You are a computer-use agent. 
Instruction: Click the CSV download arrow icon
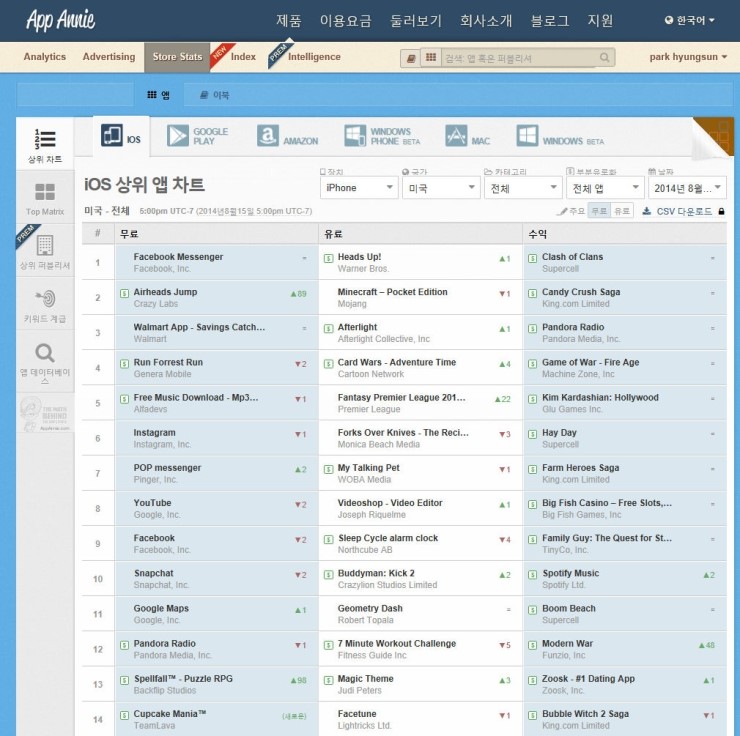point(647,211)
